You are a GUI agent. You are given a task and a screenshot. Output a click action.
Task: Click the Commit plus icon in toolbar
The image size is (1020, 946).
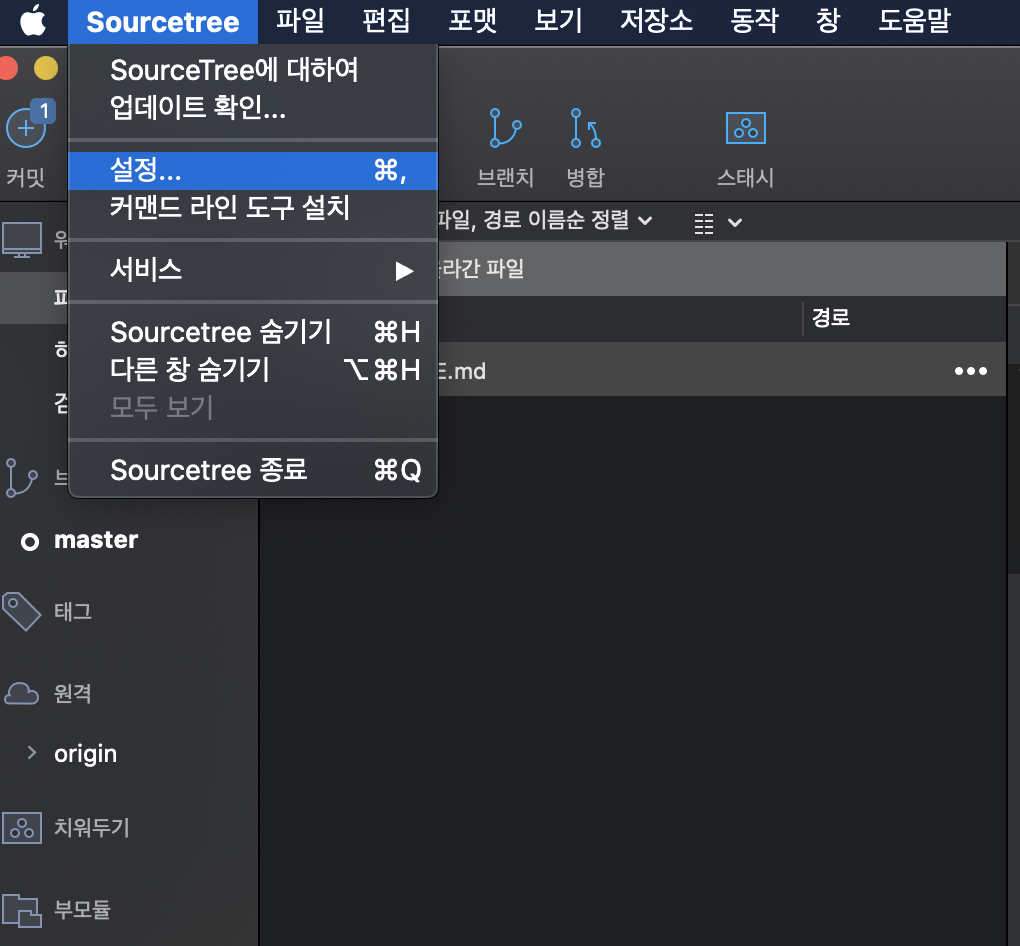click(x=26, y=128)
